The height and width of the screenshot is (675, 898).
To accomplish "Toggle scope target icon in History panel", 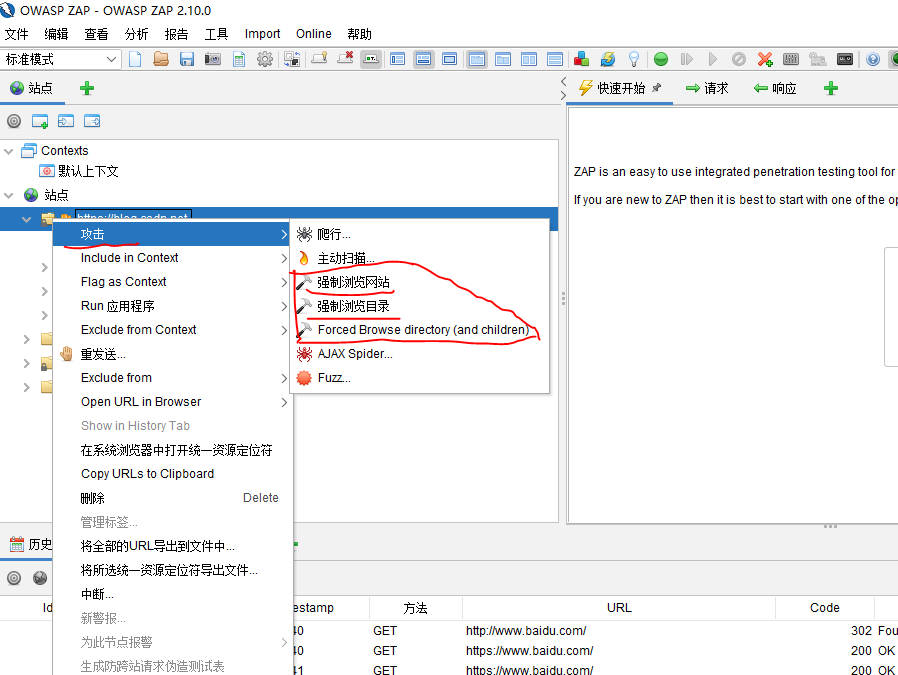I will [14, 578].
